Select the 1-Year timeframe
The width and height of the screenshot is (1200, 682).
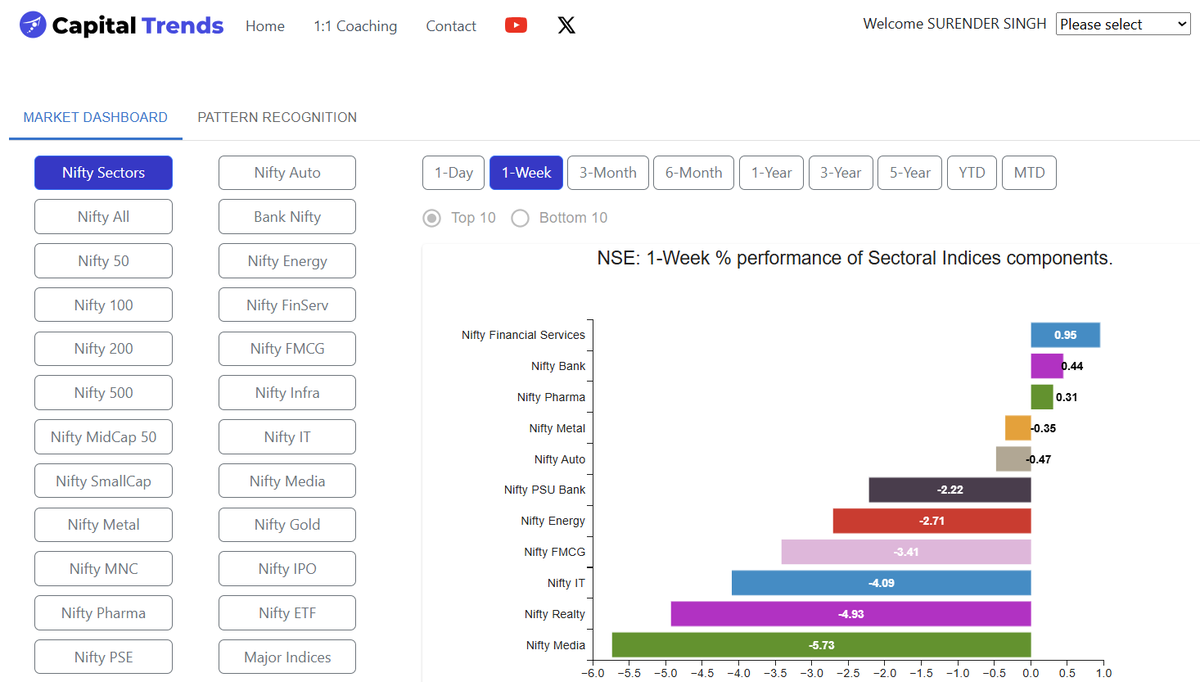point(772,173)
